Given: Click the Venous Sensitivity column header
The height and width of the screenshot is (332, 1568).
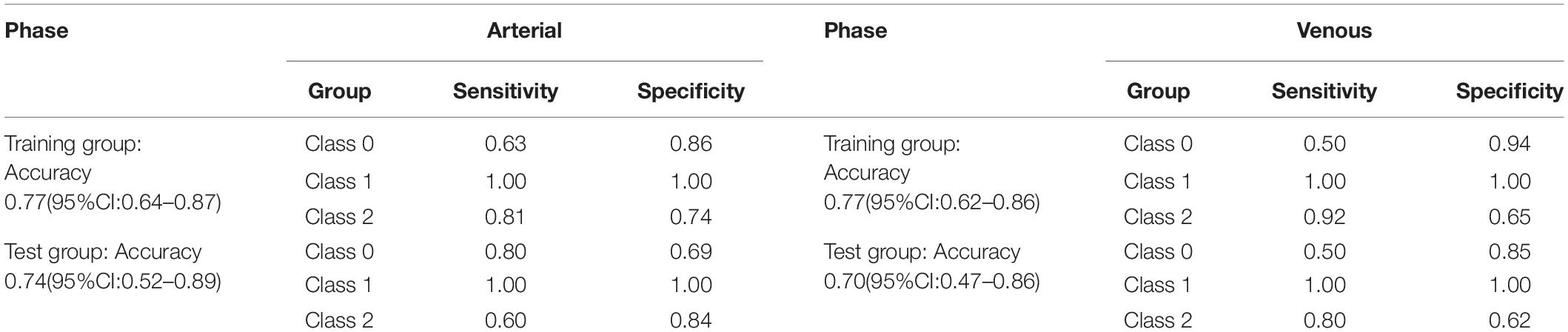Looking at the screenshot, I should [x=1324, y=91].
